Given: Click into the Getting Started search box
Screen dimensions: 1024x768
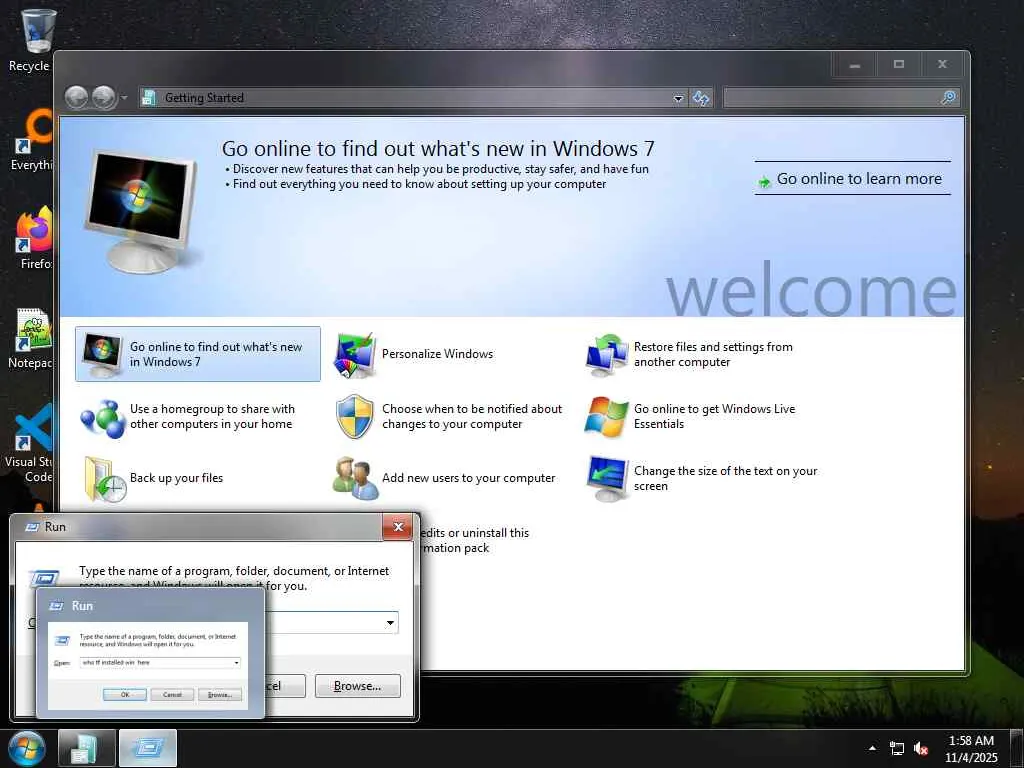Looking at the screenshot, I should pyautogui.click(x=833, y=98).
